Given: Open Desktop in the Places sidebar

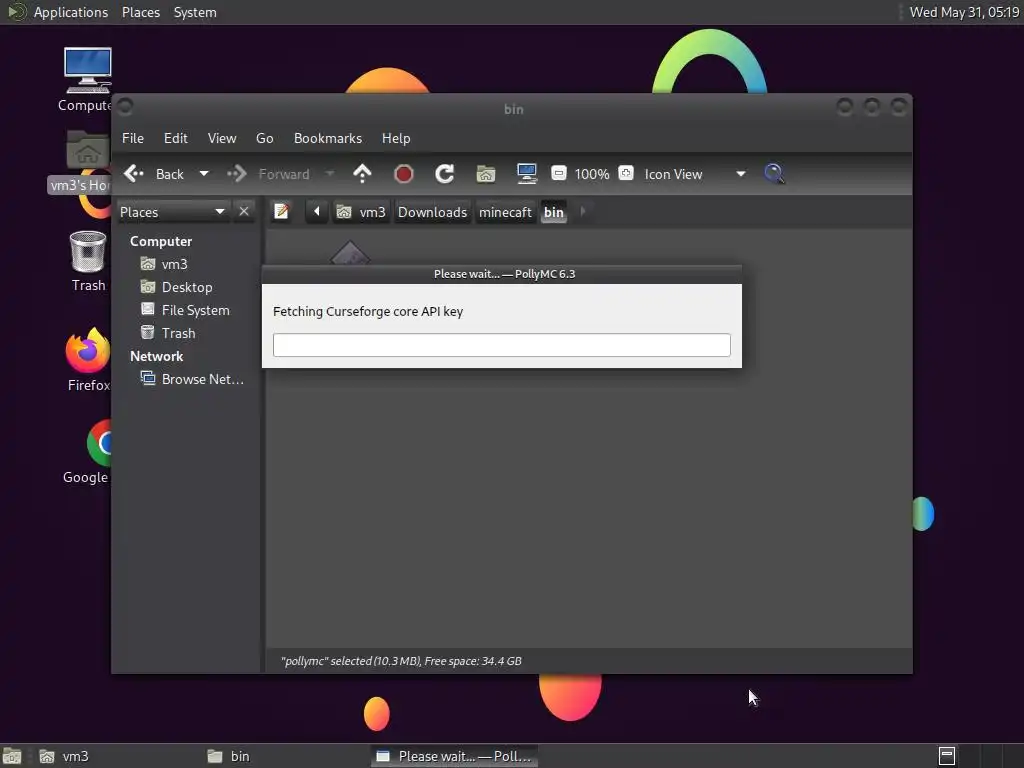Looking at the screenshot, I should pos(176,287).
